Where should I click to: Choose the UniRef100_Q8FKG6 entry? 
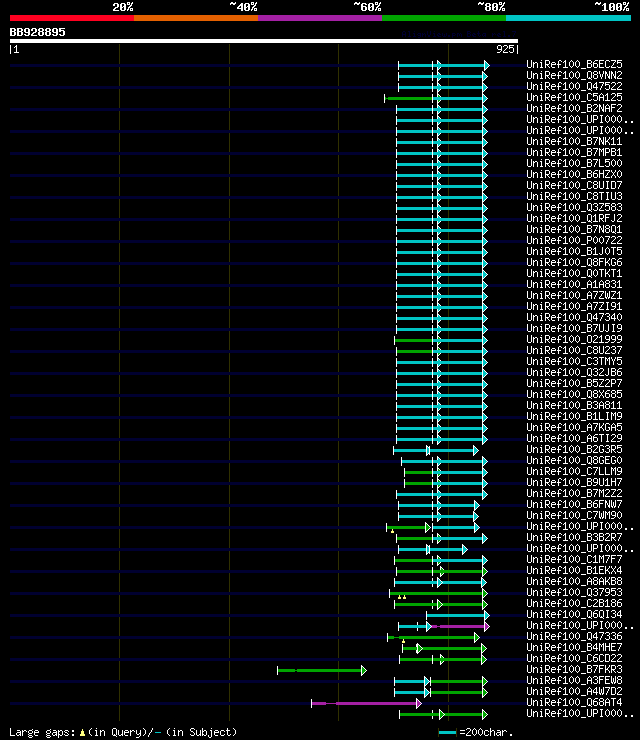point(574,262)
